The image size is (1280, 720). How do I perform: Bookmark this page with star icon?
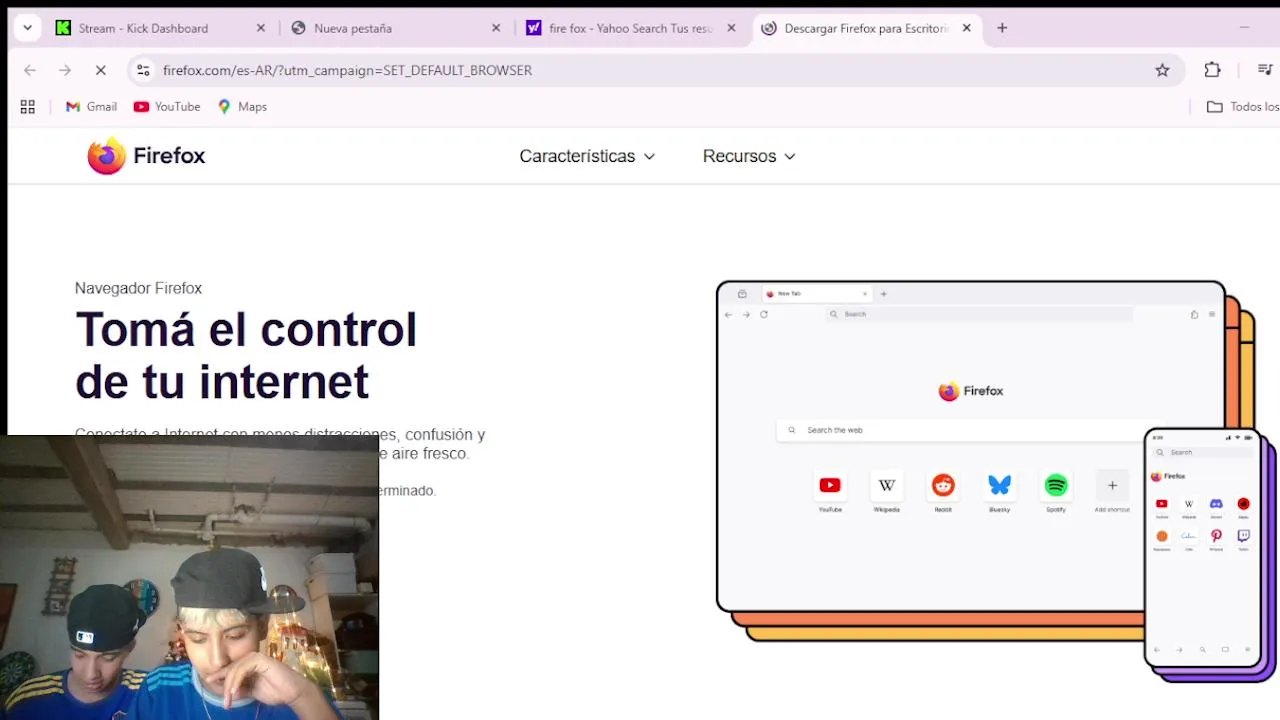click(x=1162, y=70)
